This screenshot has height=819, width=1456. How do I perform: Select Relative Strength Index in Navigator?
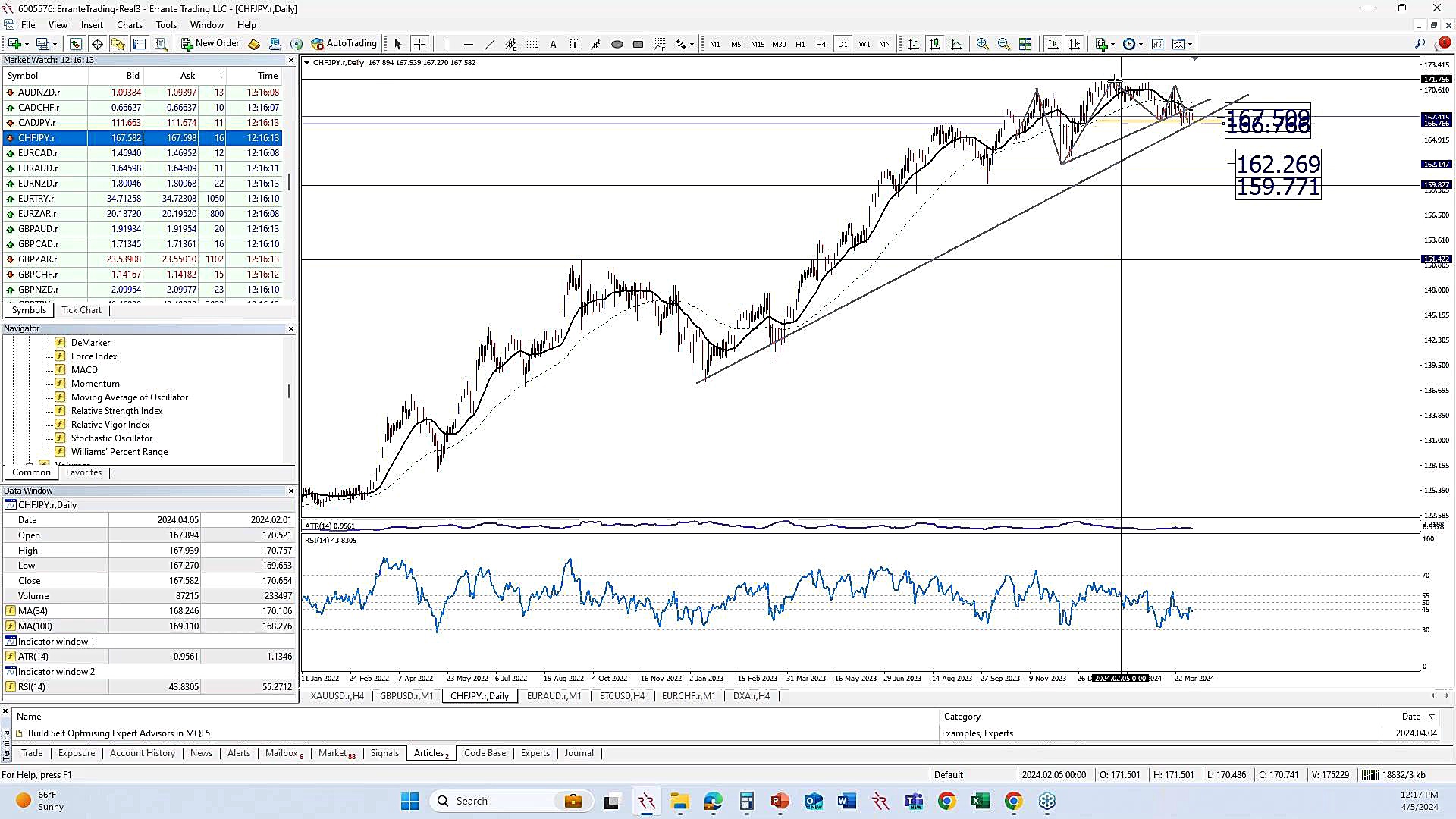pos(117,411)
